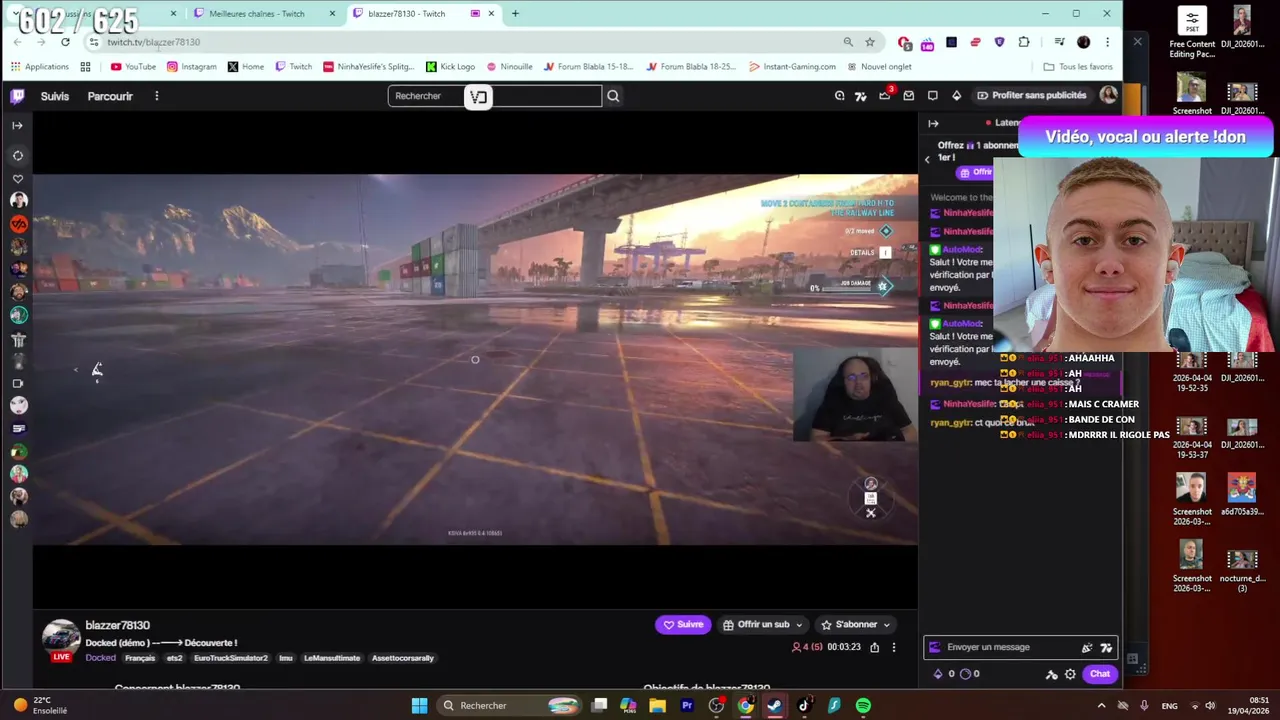The height and width of the screenshot is (720, 1280).
Task: Open the Parcourir tab
Action: [x=110, y=96]
